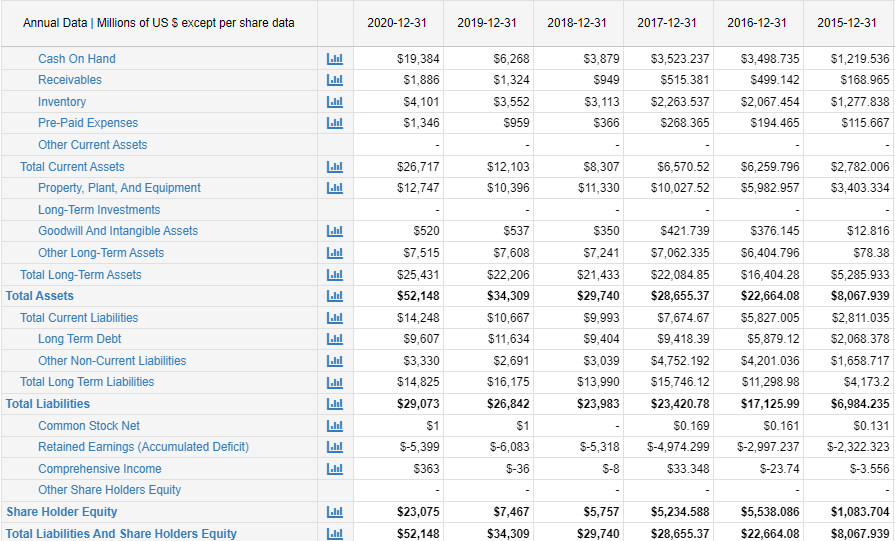Viewport: 895px width, 541px height.
Task: Click the Cash On Hand link
Action: point(76,59)
